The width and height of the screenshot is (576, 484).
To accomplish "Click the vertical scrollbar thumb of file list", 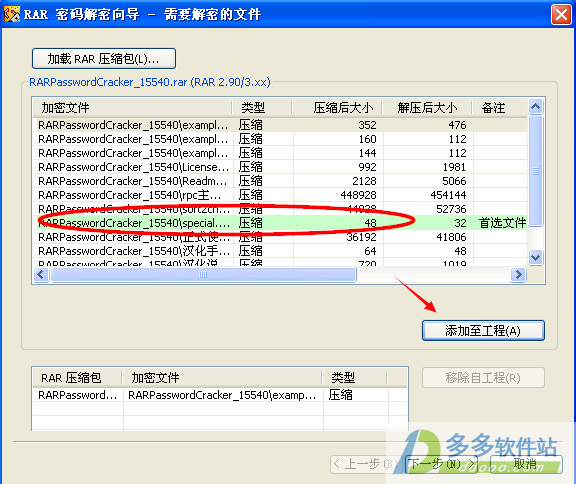I will pyautogui.click(x=536, y=171).
